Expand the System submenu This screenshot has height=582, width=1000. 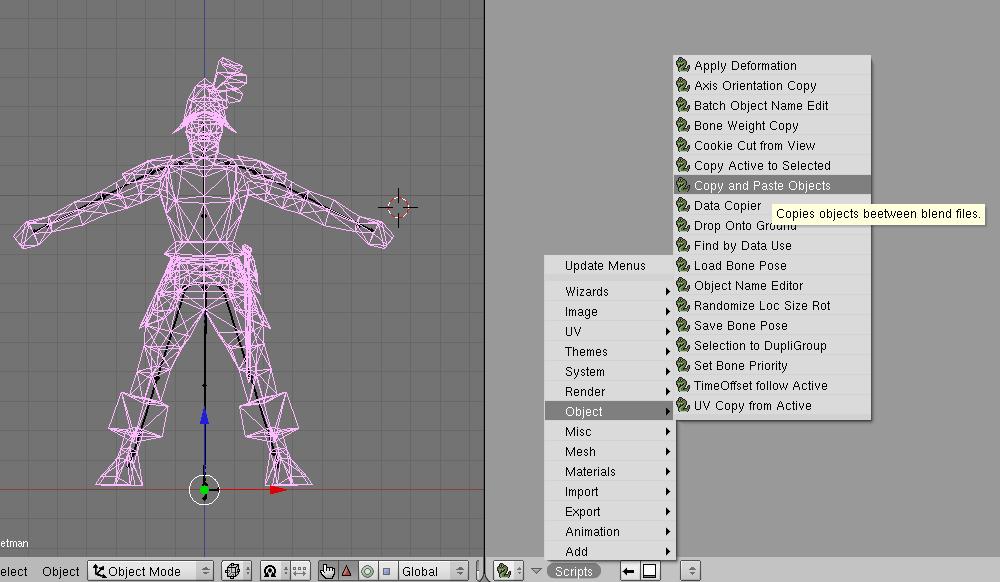[x=609, y=372]
